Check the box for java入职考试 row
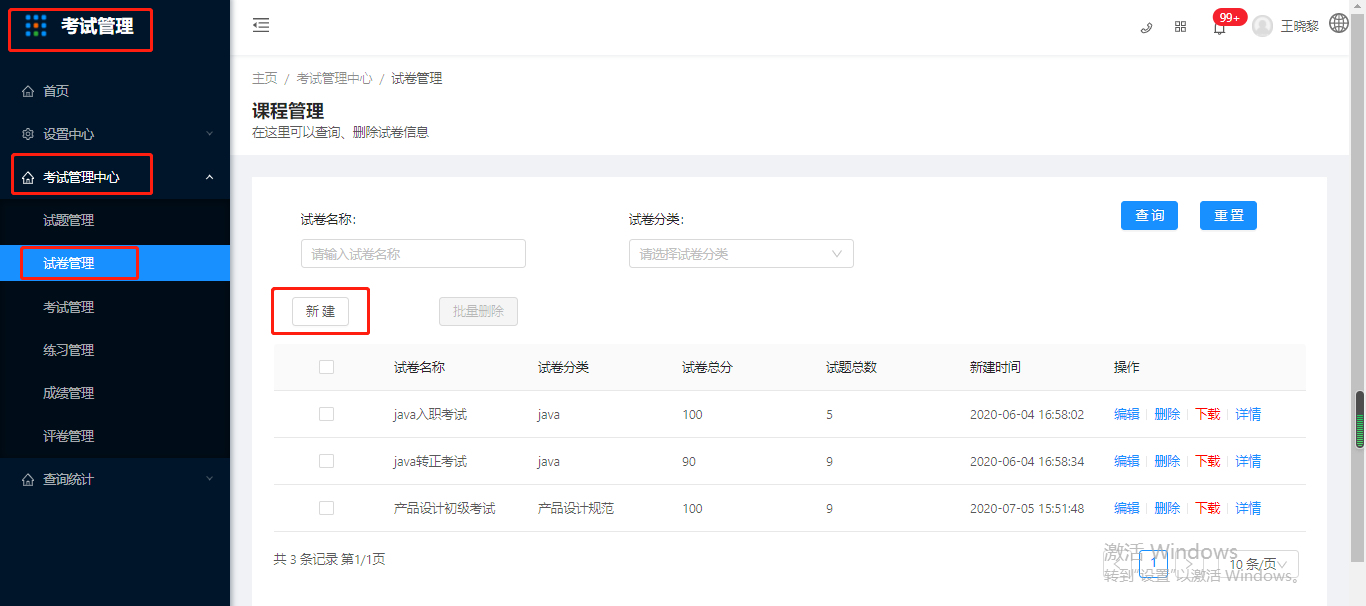1366x606 pixels. pos(326,414)
